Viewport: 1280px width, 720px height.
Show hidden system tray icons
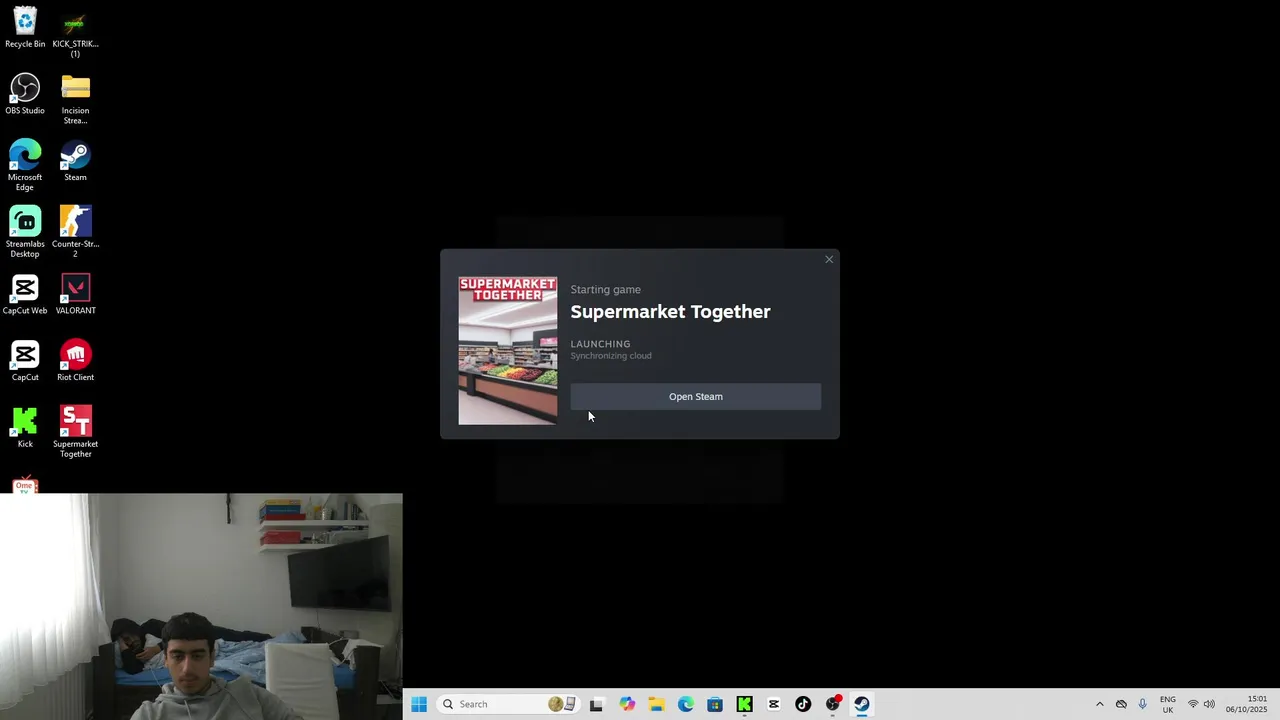click(1100, 704)
